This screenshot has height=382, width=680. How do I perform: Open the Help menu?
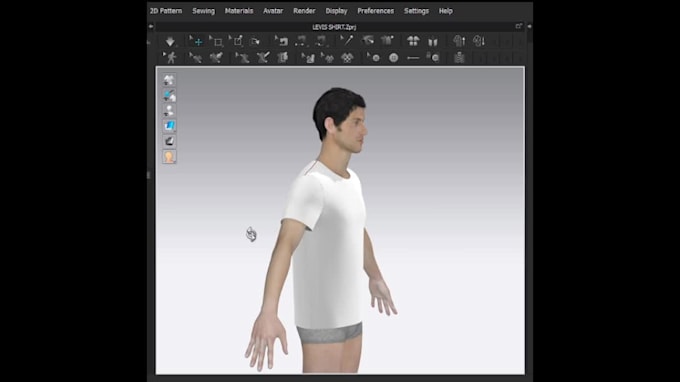click(x=445, y=11)
